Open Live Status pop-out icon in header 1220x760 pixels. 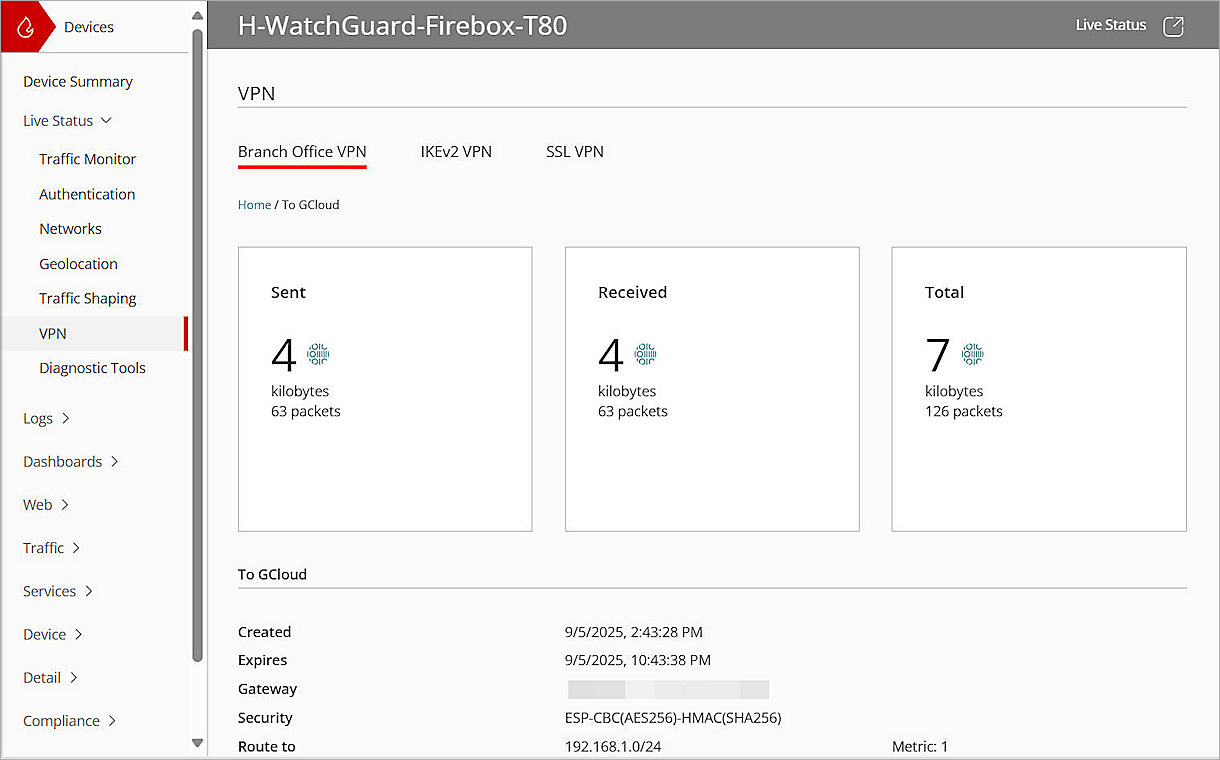coord(1174,26)
